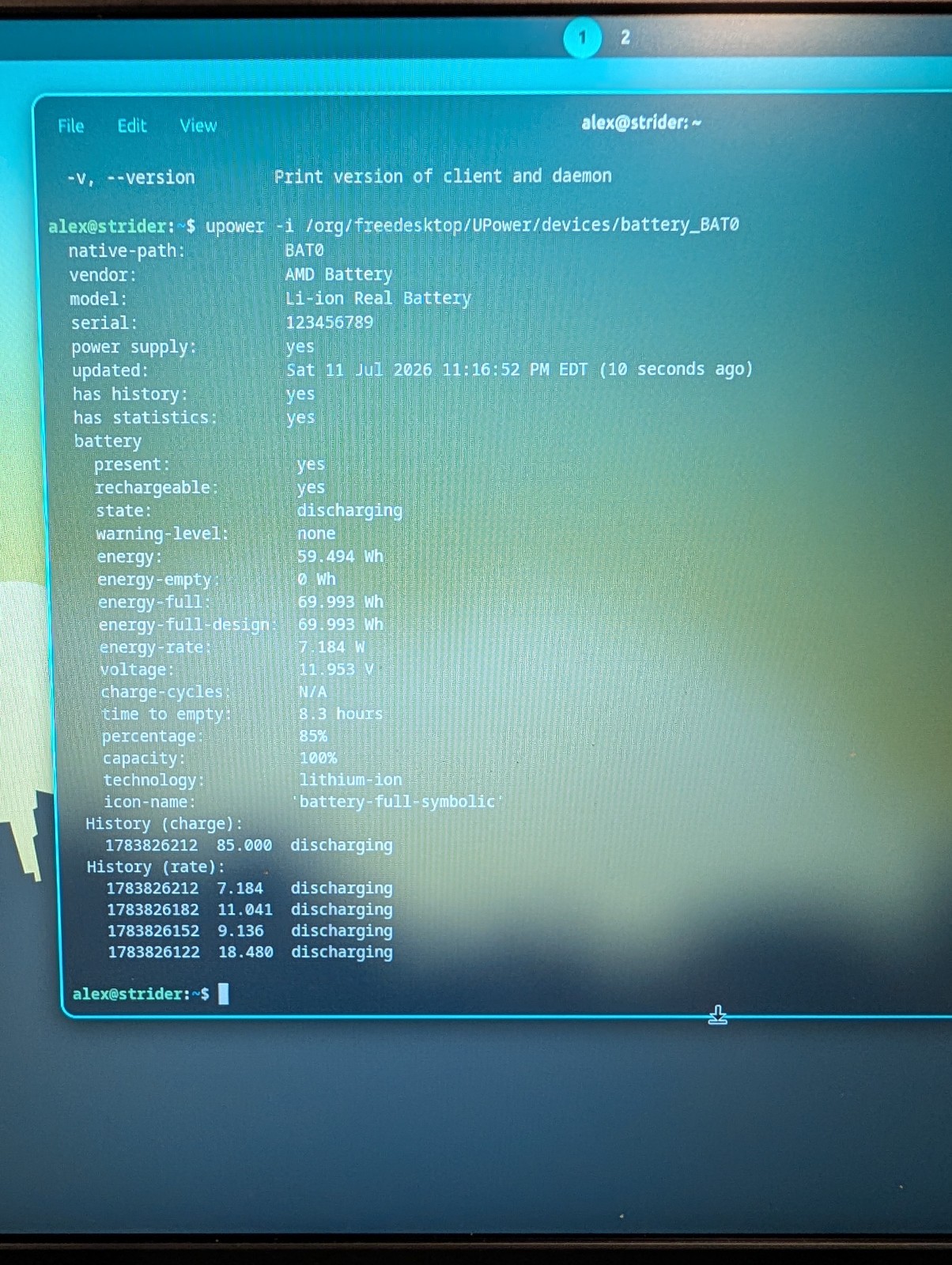The image size is (952, 1265).
Task: Click the capacity value '100%'
Action: pos(318,758)
